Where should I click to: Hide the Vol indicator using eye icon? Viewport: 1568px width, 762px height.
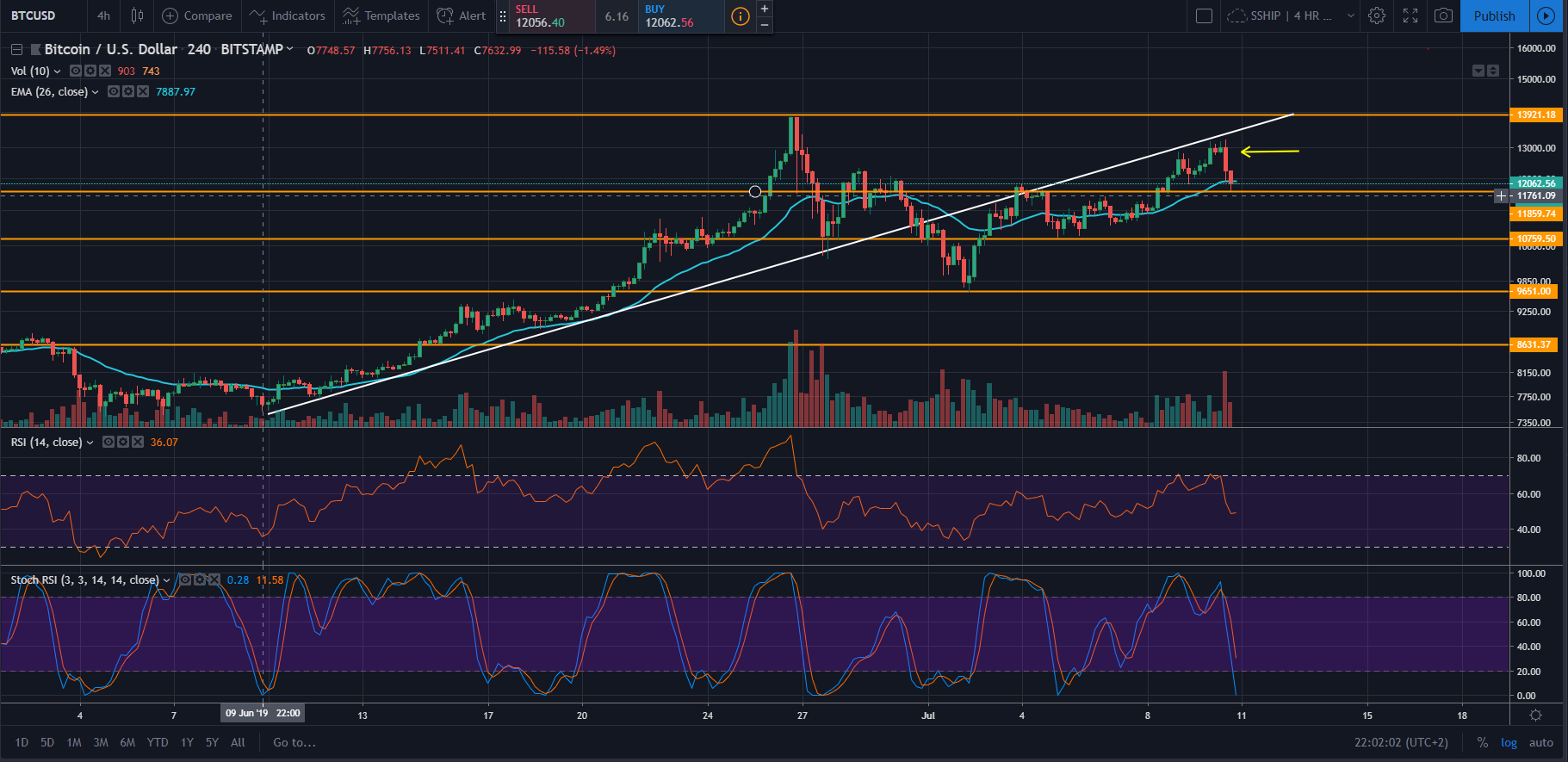coord(76,71)
